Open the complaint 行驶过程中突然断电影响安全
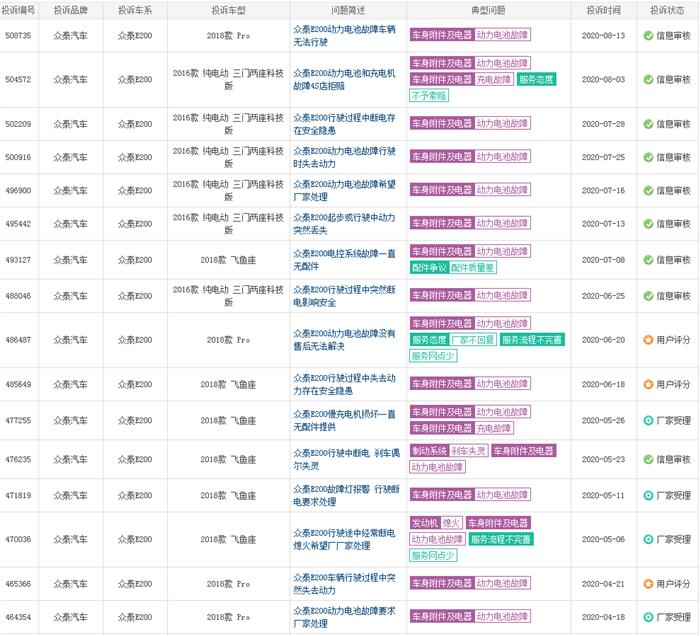 click(x=344, y=296)
